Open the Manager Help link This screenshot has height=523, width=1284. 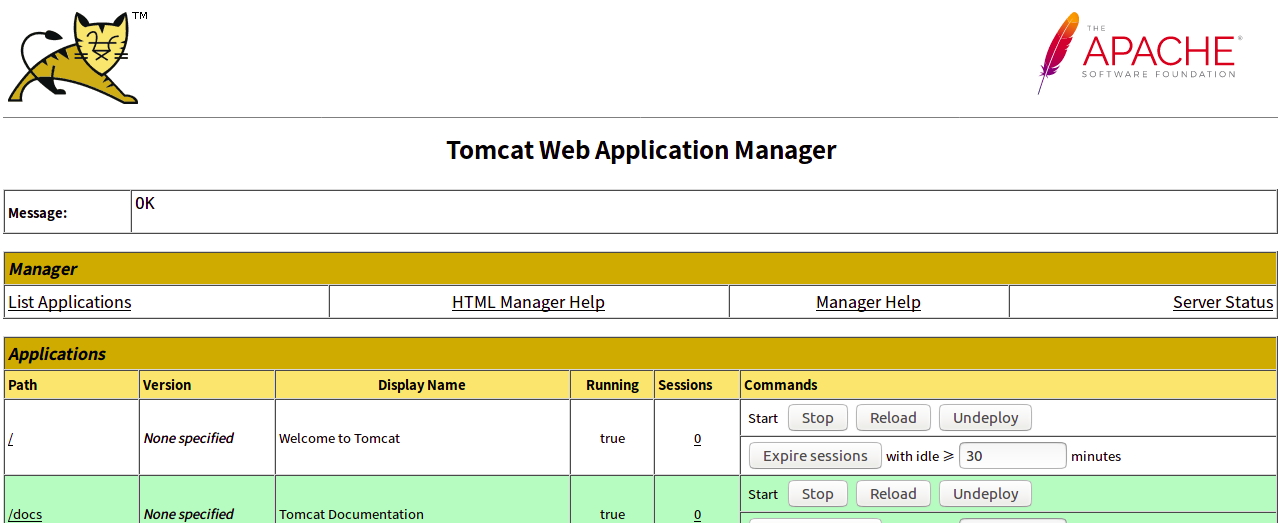tap(868, 302)
